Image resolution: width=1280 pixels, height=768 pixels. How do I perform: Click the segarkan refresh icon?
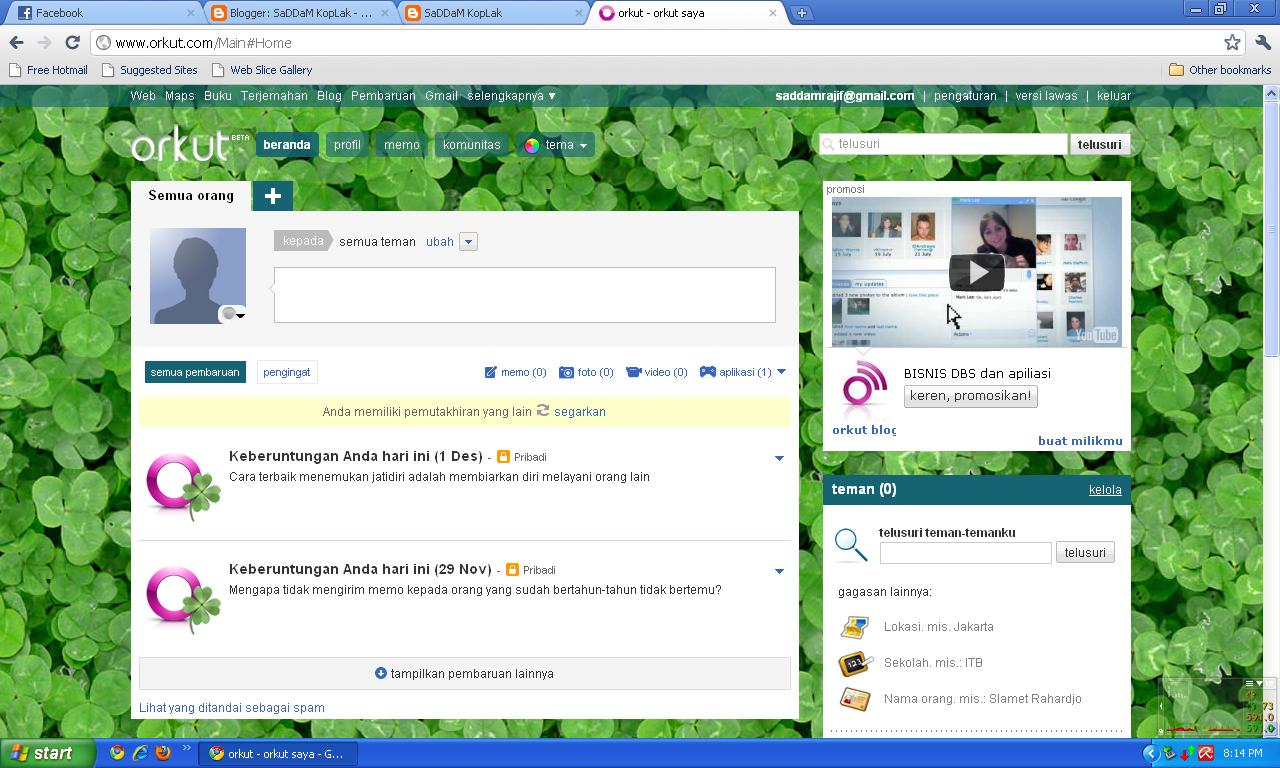543,410
